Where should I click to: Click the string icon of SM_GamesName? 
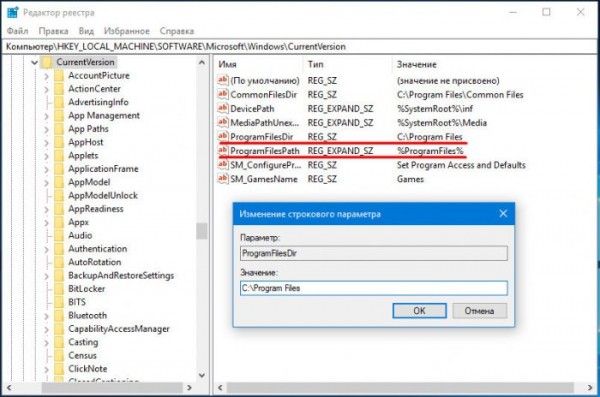[223, 179]
